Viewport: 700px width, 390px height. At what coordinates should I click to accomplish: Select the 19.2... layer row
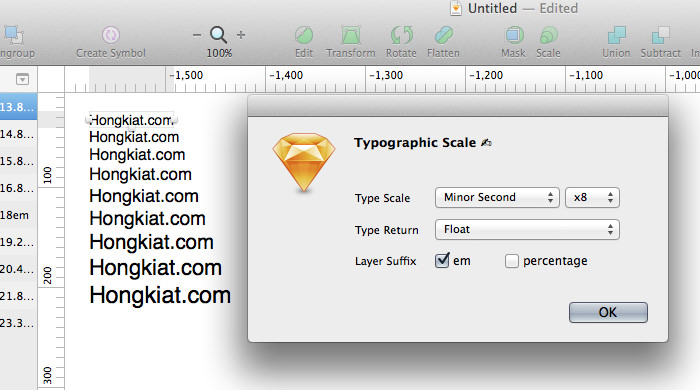19,242
